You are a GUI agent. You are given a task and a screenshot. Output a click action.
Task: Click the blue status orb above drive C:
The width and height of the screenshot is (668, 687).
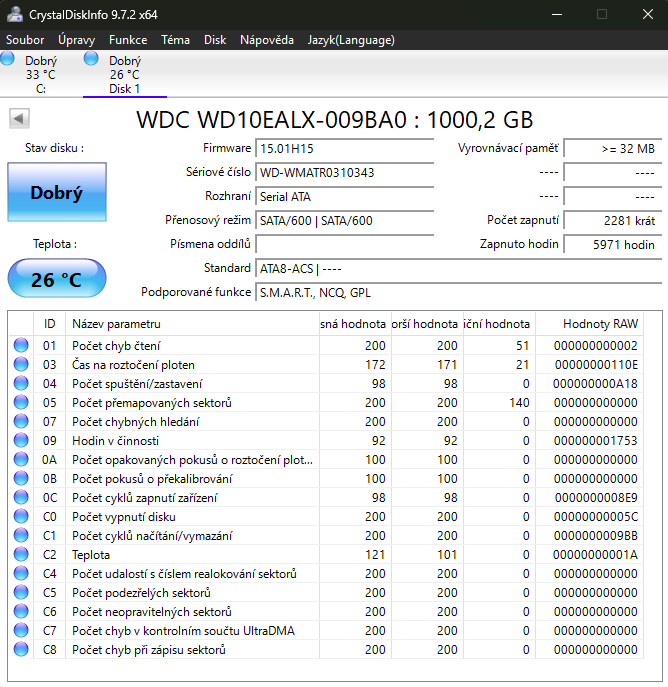[9, 59]
